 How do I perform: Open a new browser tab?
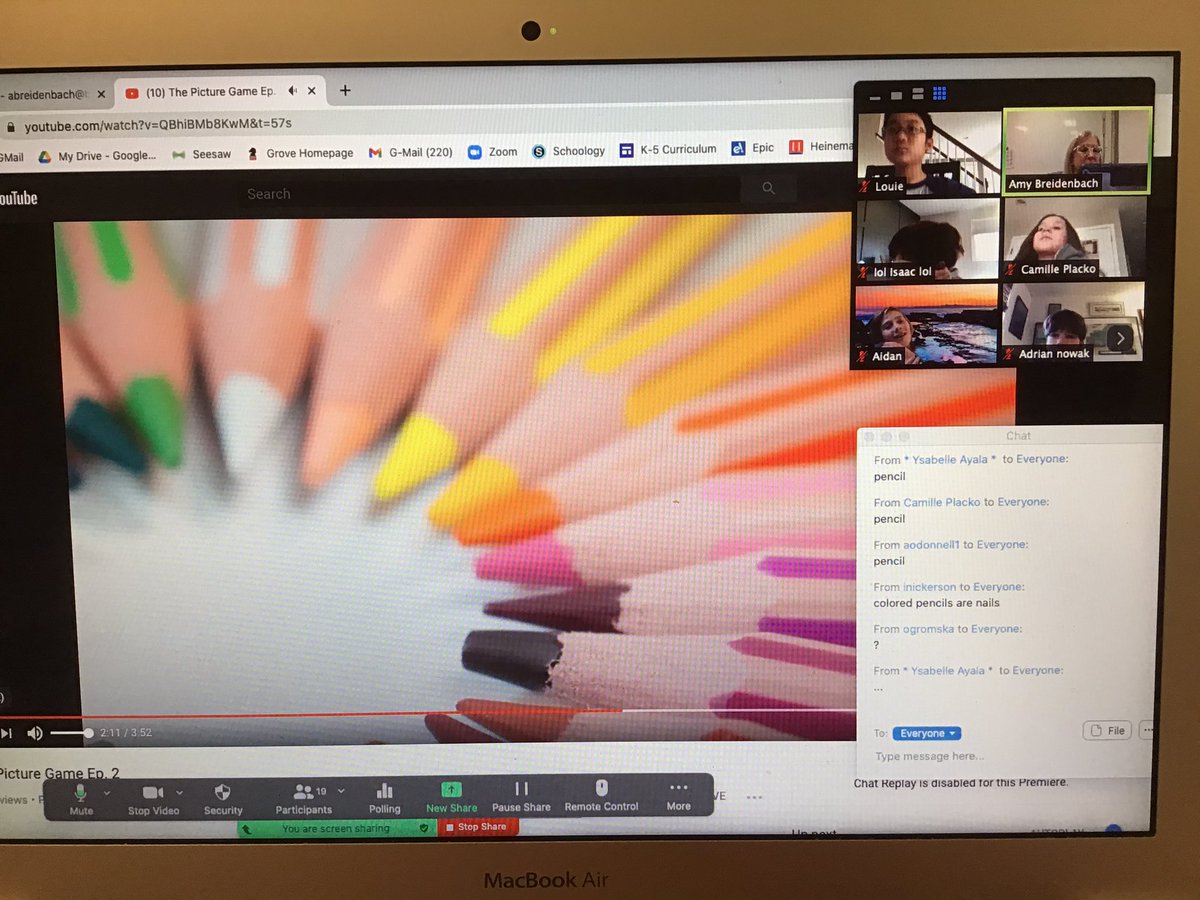pyautogui.click(x=345, y=90)
